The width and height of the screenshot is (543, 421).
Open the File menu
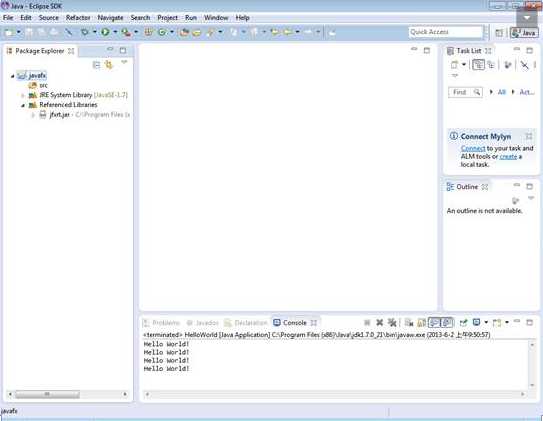[8, 18]
